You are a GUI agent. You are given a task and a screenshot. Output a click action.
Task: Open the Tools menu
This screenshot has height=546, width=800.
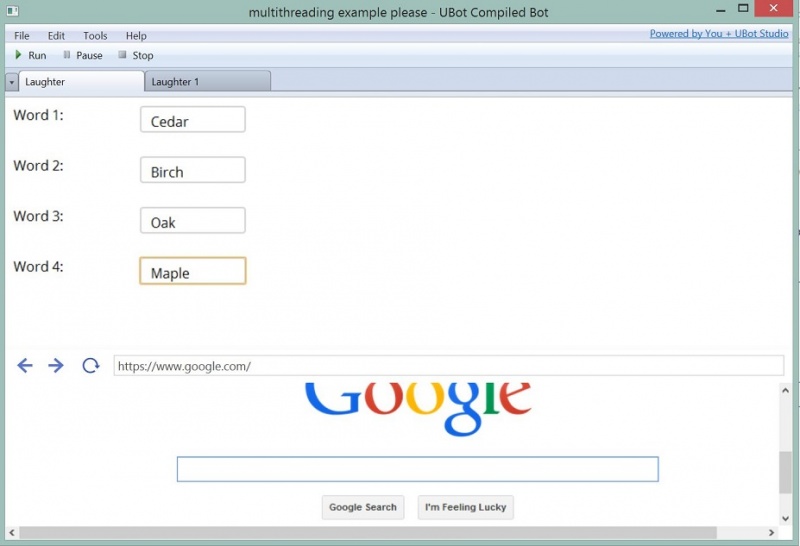pos(95,36)
